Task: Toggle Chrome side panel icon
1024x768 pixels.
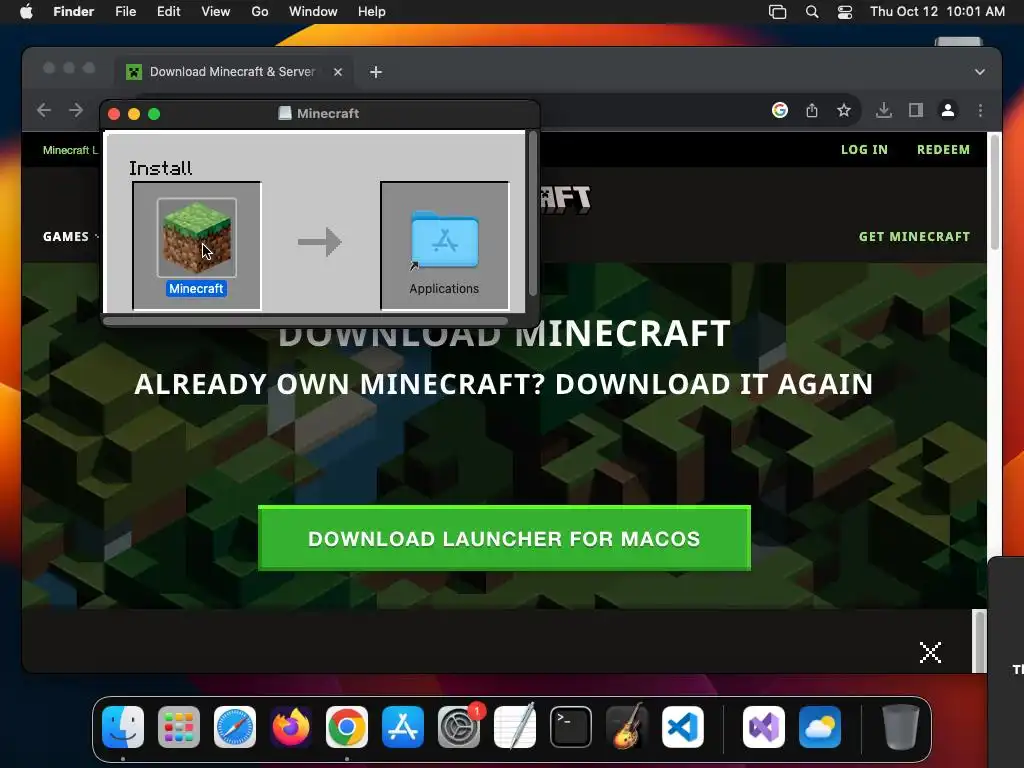Action: coord(916,110)
